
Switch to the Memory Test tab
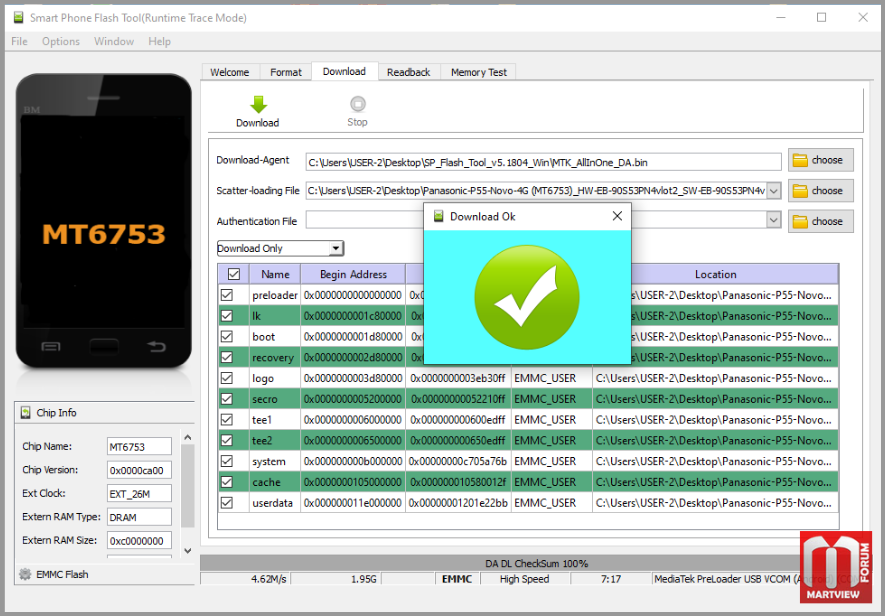tap(479, 72)
